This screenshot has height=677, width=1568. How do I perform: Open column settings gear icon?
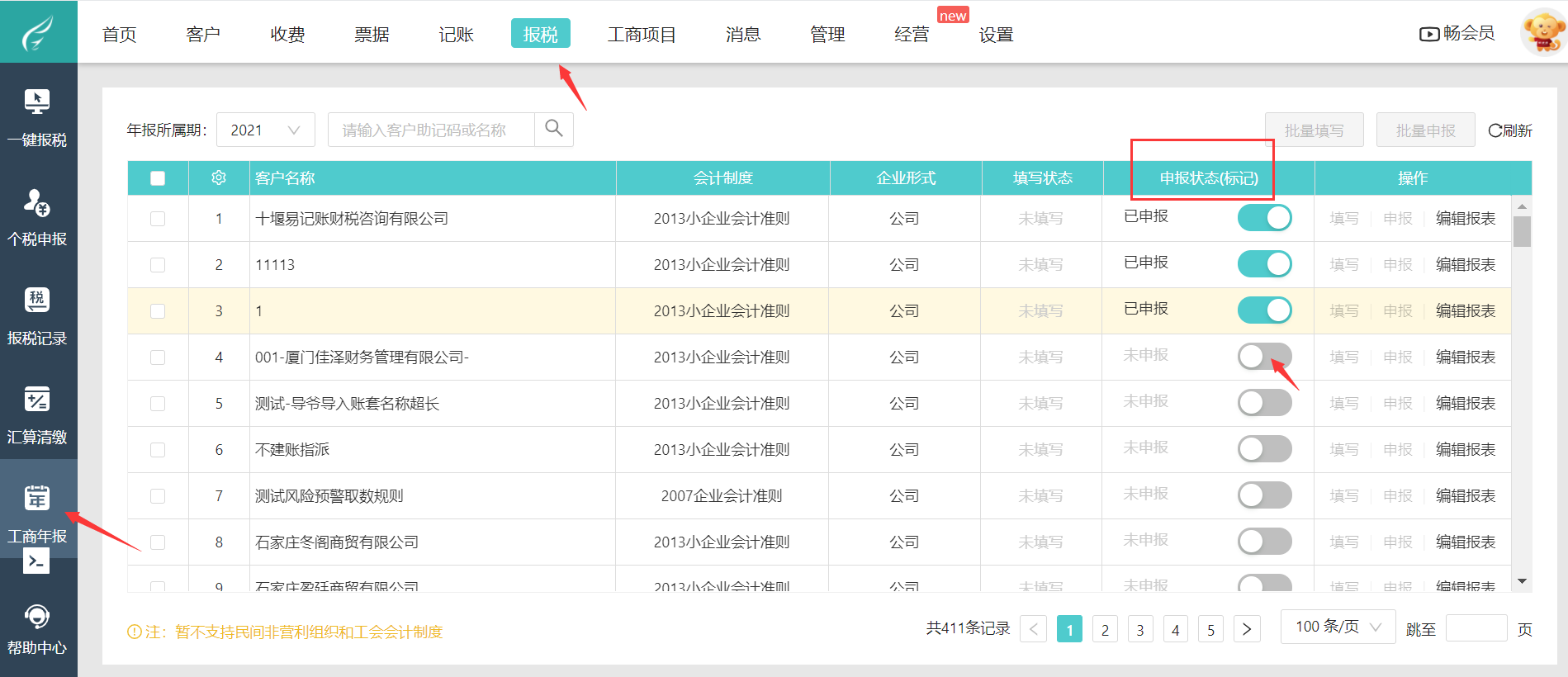(219, 178)
